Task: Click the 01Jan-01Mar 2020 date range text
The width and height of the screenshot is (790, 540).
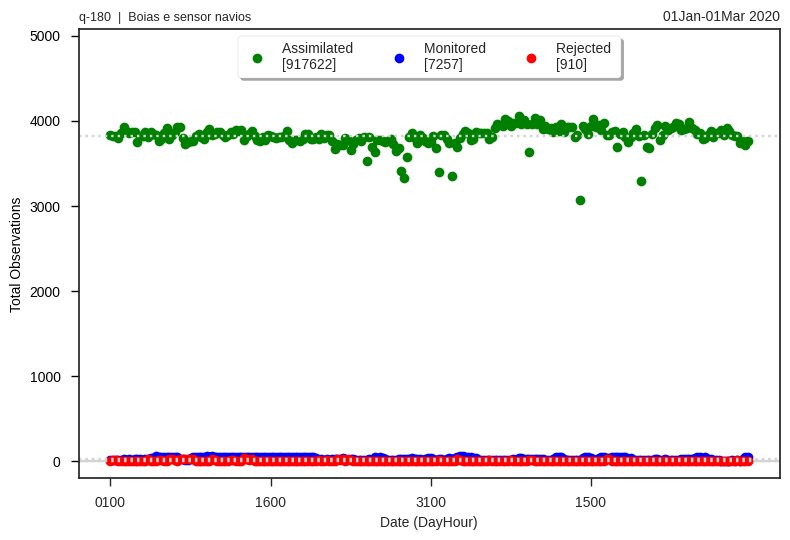Action: tap(721, 16)
